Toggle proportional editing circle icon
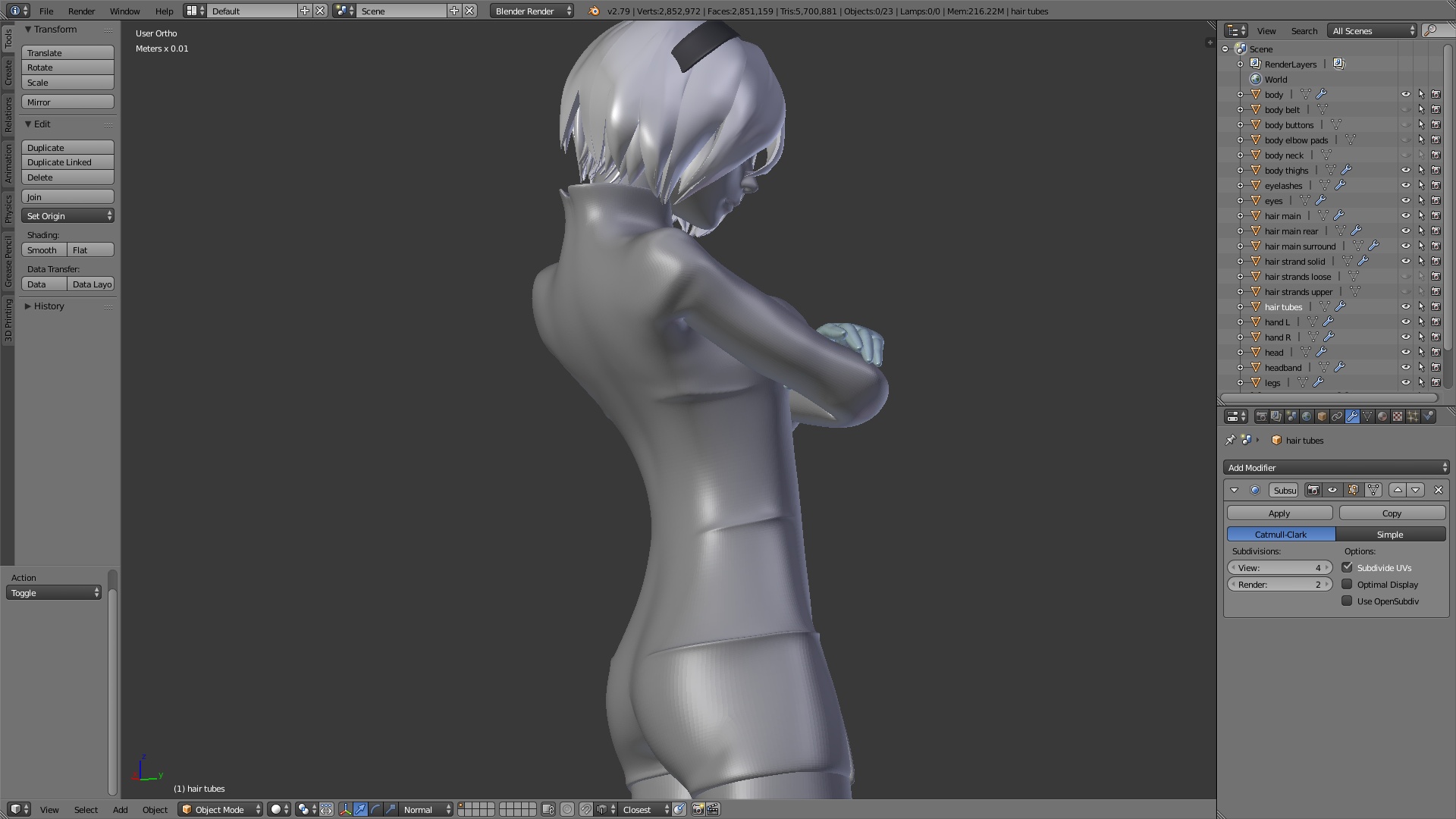Viewport: 1456px width, 819px height. coord(567,809)
